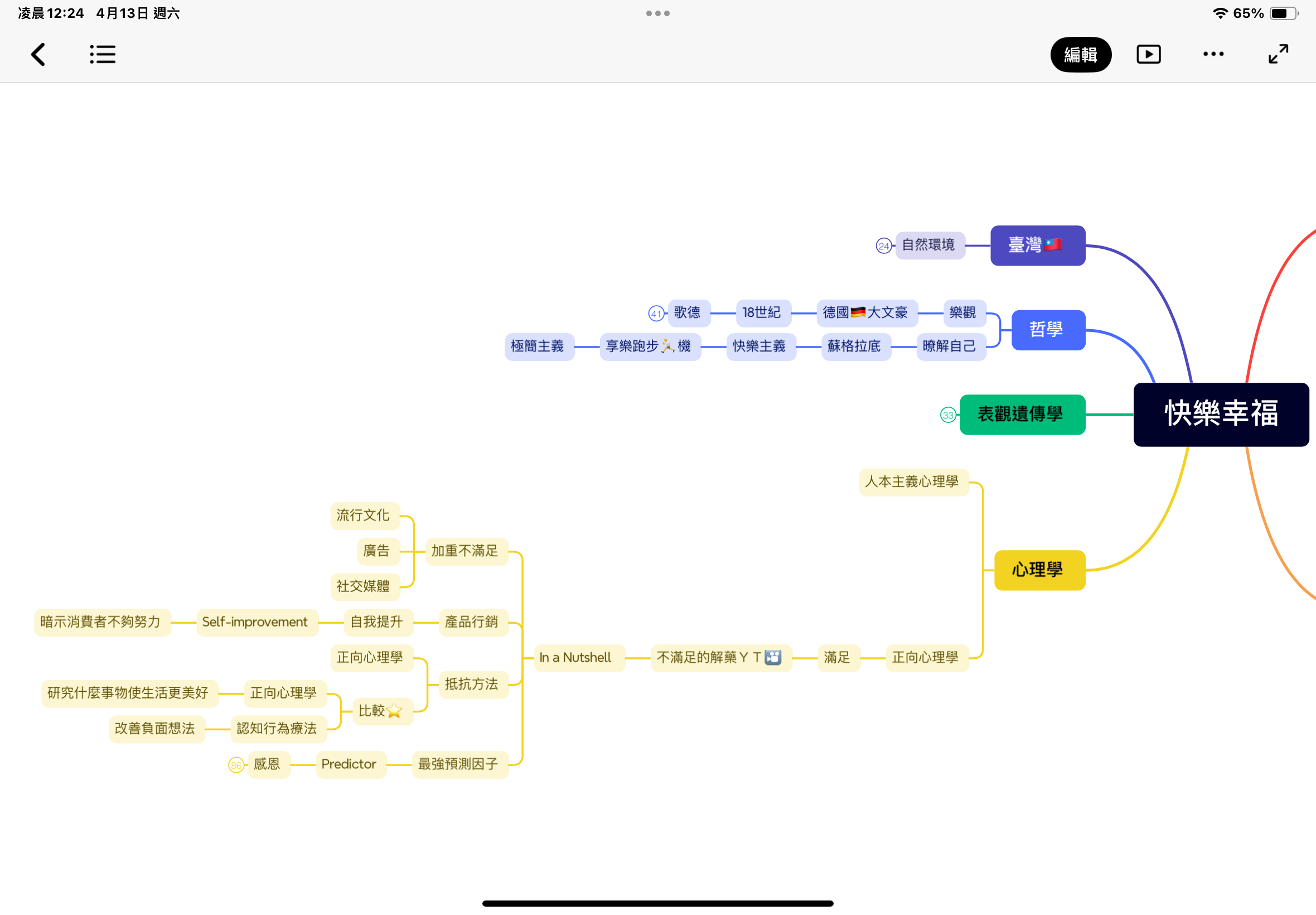
Task: Expand the collapsed 41 badge near 歌德
Action: point(656,314)
